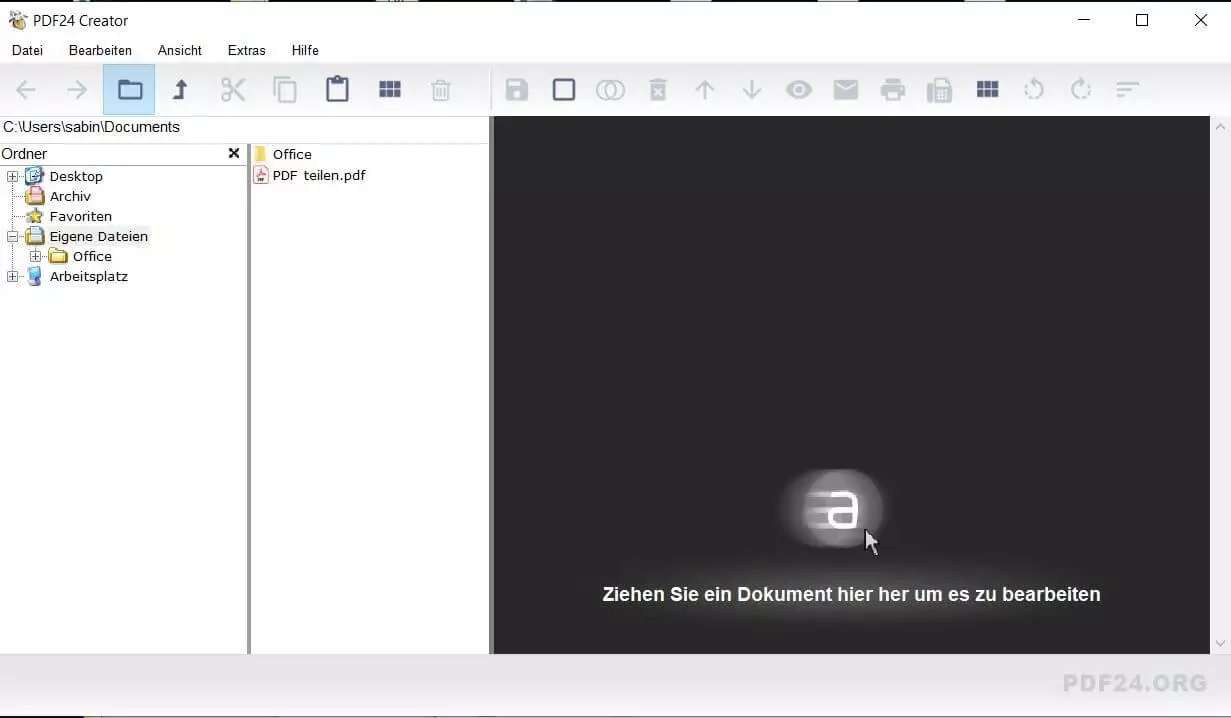Expand the Desktop tree node
Viewport: 1231px width, 718px height.
pyautogui.click(x=13, y=177)
